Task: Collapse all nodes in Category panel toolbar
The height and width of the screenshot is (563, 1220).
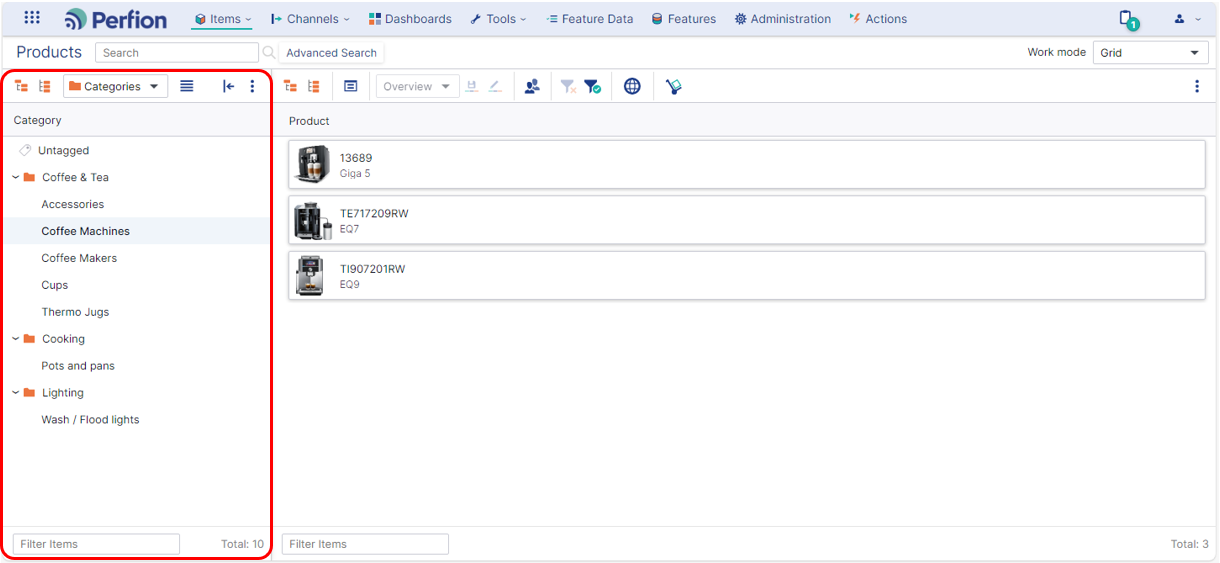Action: tap(44, 86)
